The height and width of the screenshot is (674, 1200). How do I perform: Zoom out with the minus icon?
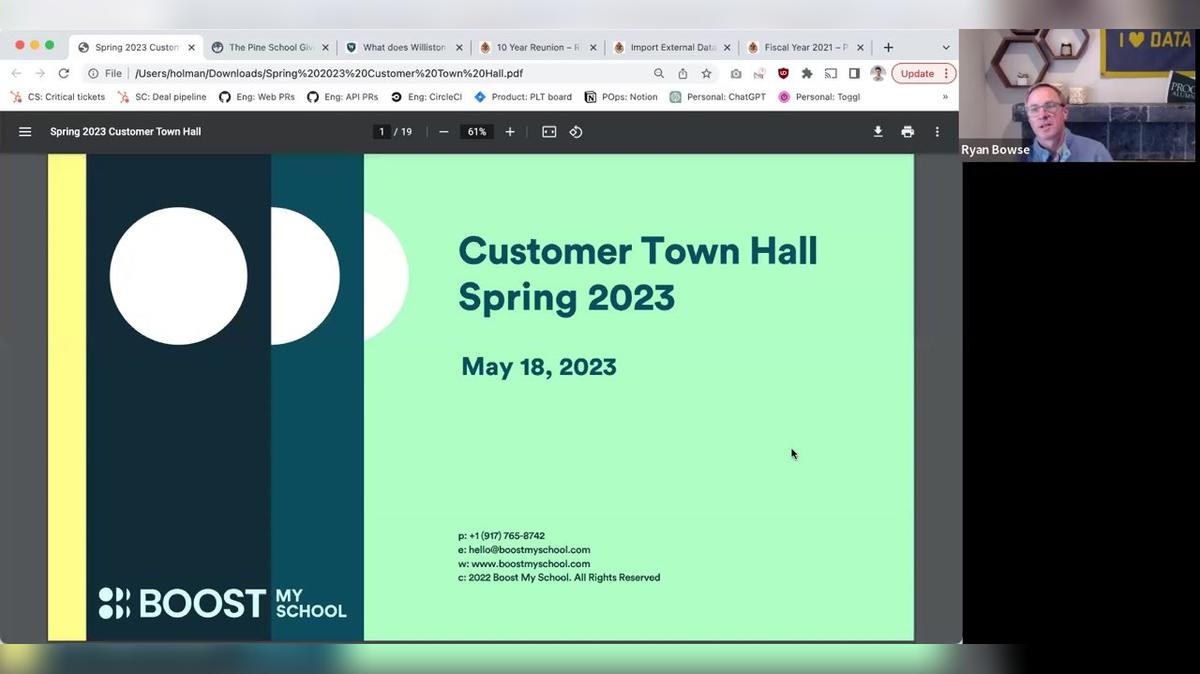[x=443, y=131]
